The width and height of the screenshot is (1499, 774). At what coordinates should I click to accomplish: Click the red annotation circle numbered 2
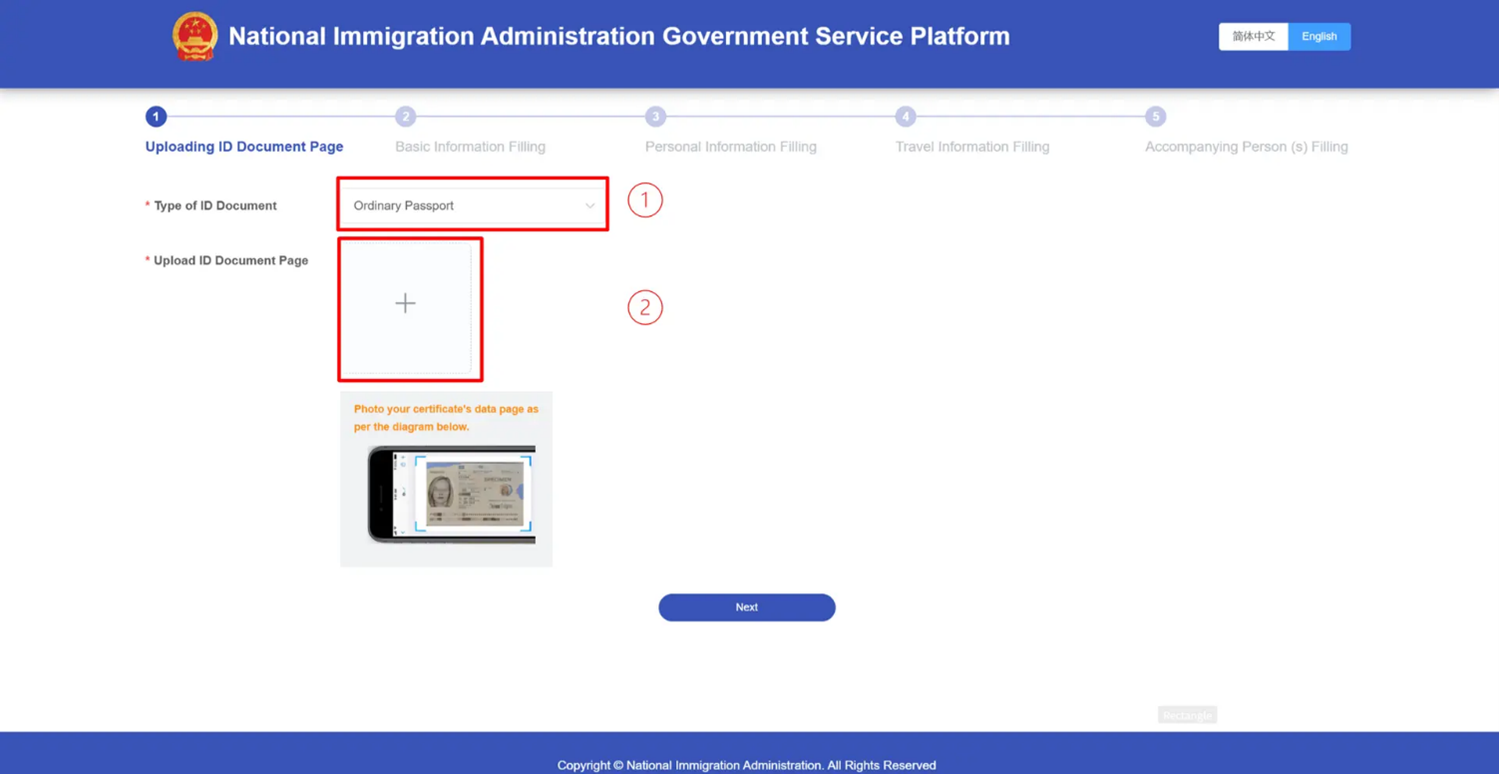(x=645, y=307)
